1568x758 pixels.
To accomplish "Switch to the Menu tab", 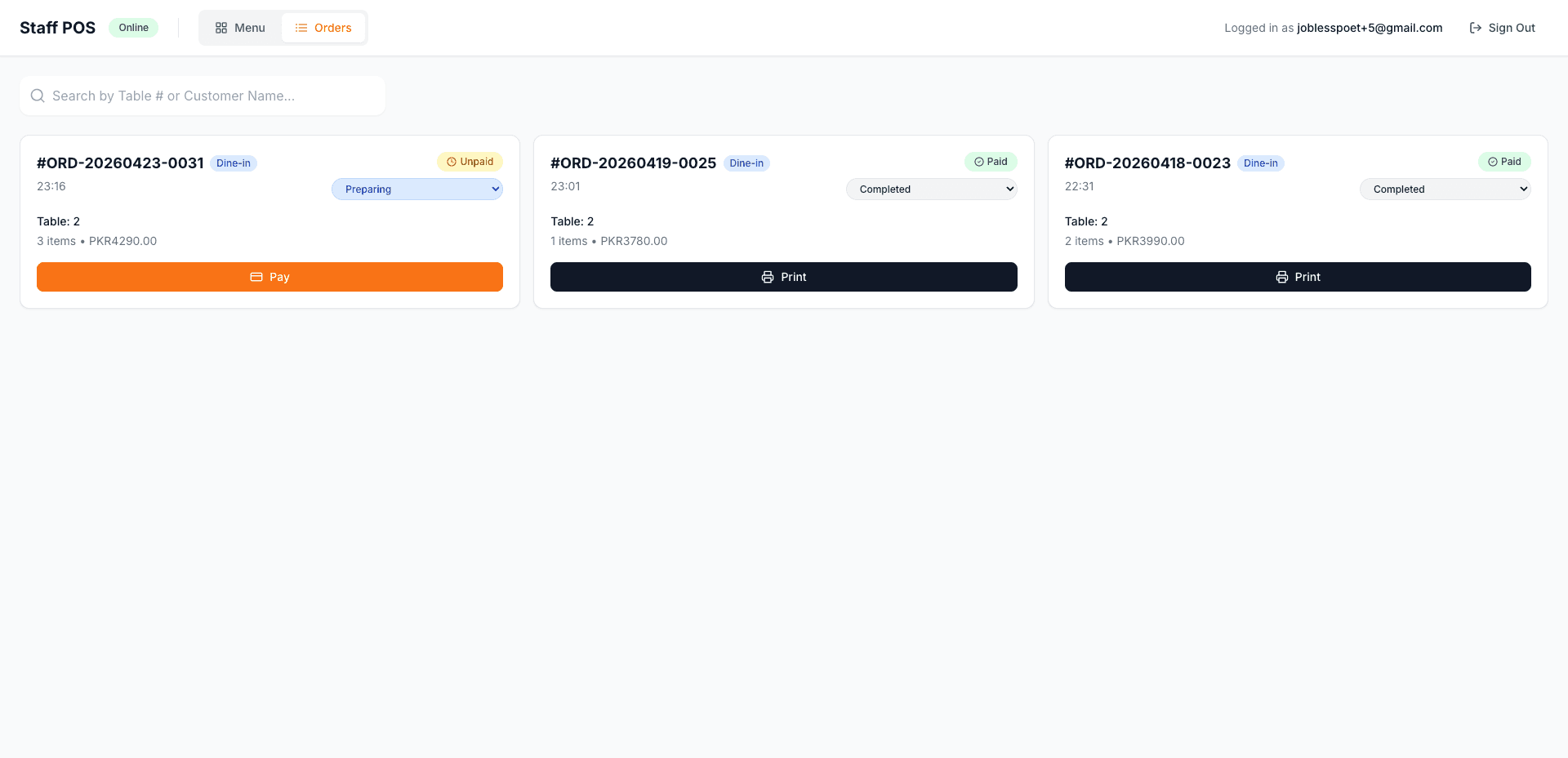I will [240, 28].
